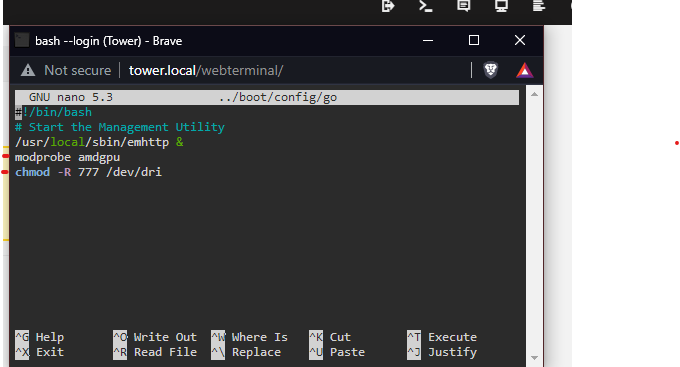Click the Not secure label

point(78,70)
